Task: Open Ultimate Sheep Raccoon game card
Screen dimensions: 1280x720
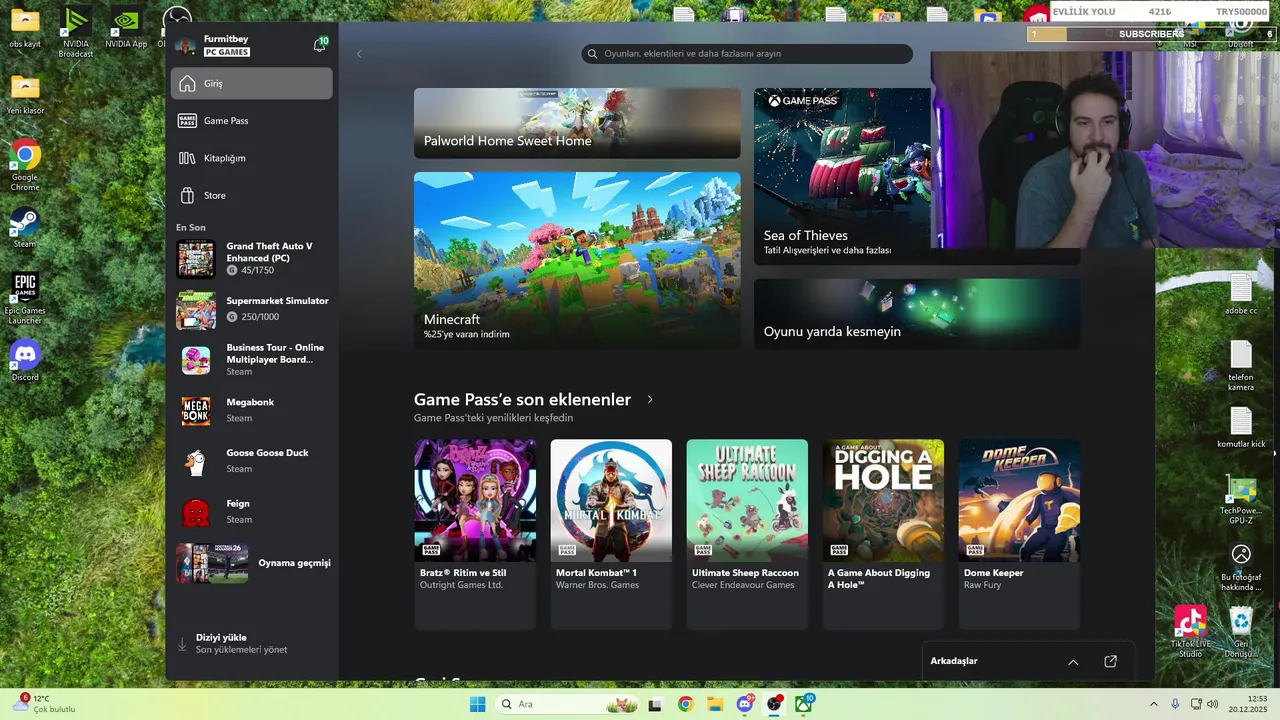Action: 747,534
